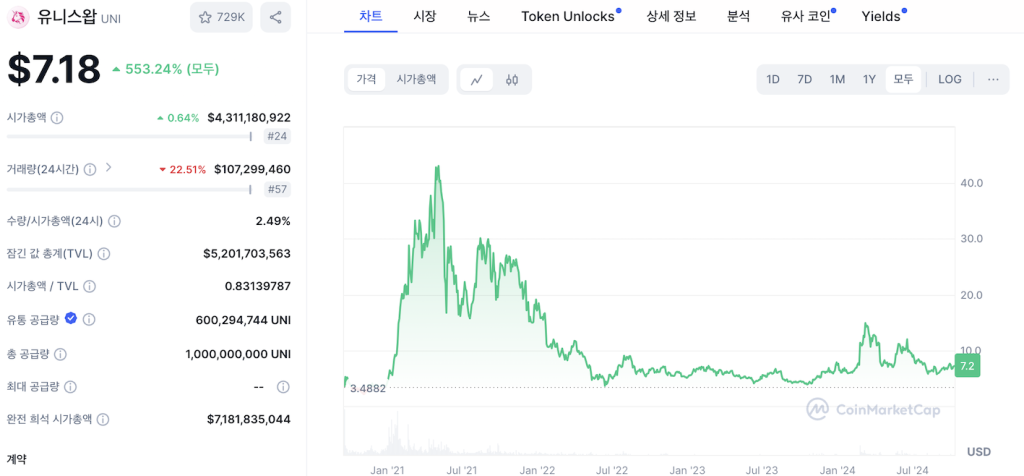Click the market cap rank progress bar
The height and width of the screenshot is (476, 1024).
tap(129, 136)
